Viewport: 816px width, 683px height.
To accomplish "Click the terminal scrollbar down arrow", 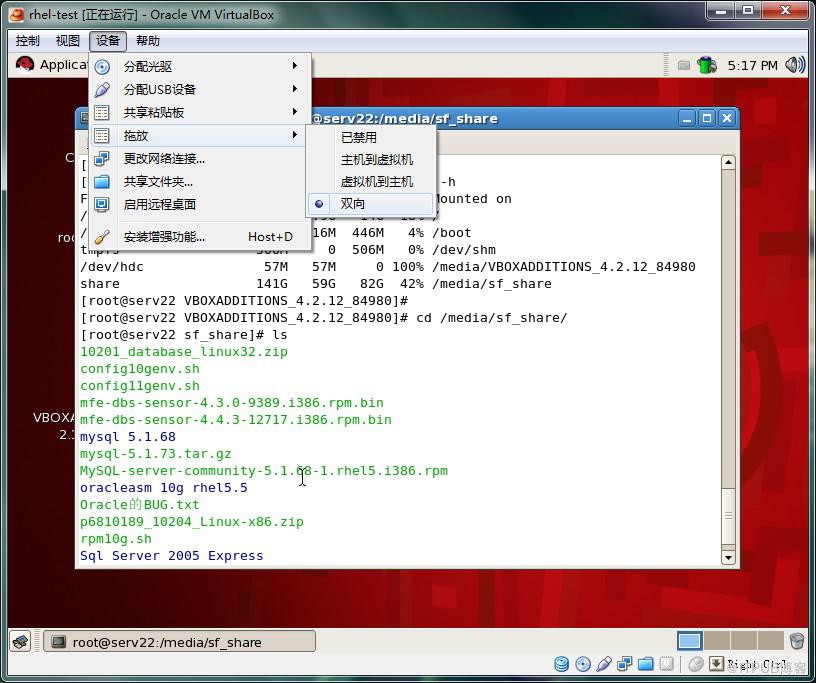I will [728, 558].
